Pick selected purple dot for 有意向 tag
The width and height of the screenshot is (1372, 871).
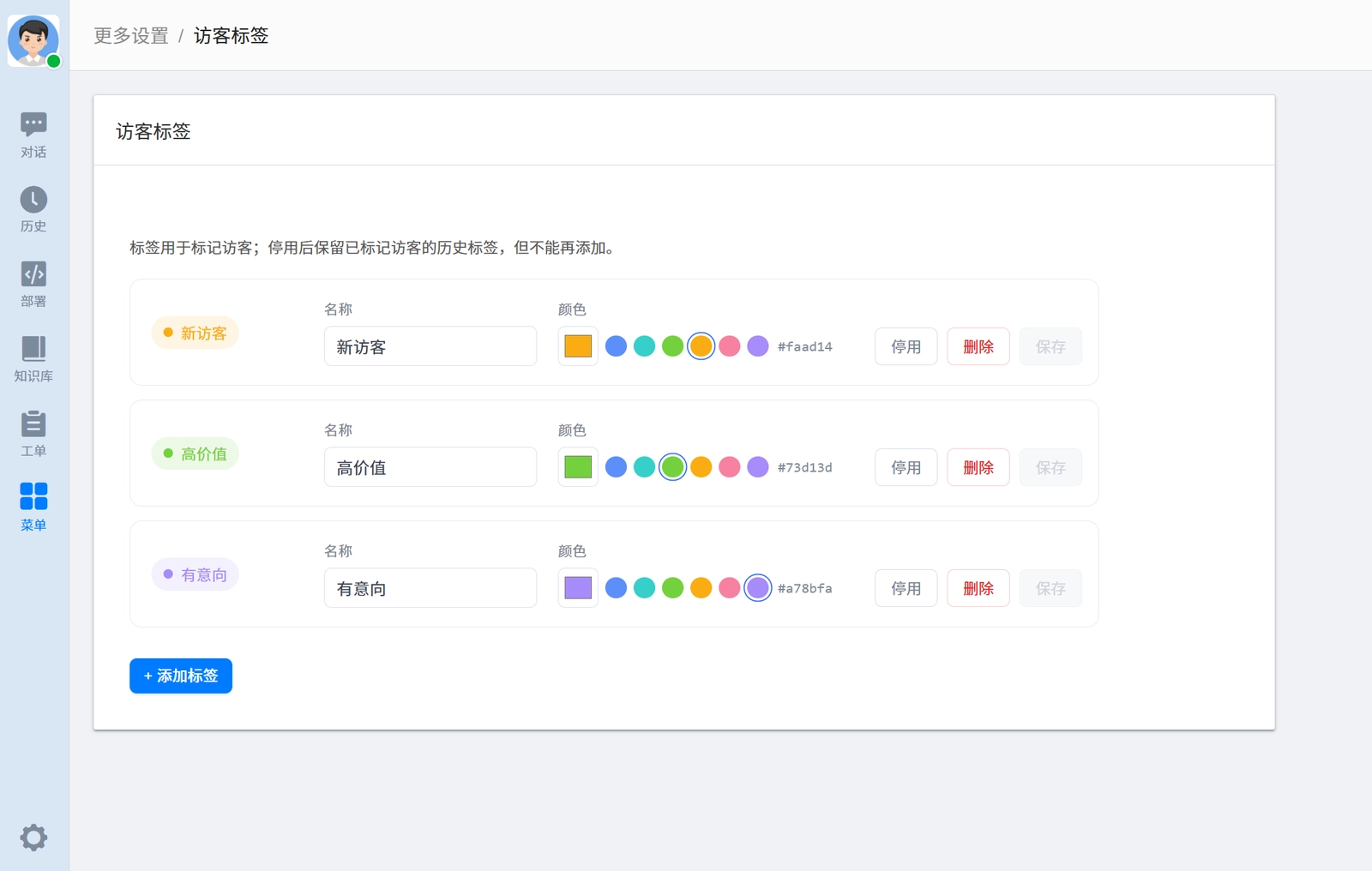757,588
